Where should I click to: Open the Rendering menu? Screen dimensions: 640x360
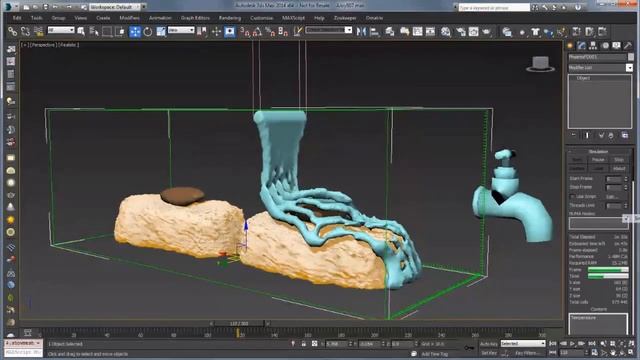[x=230, y=18]
